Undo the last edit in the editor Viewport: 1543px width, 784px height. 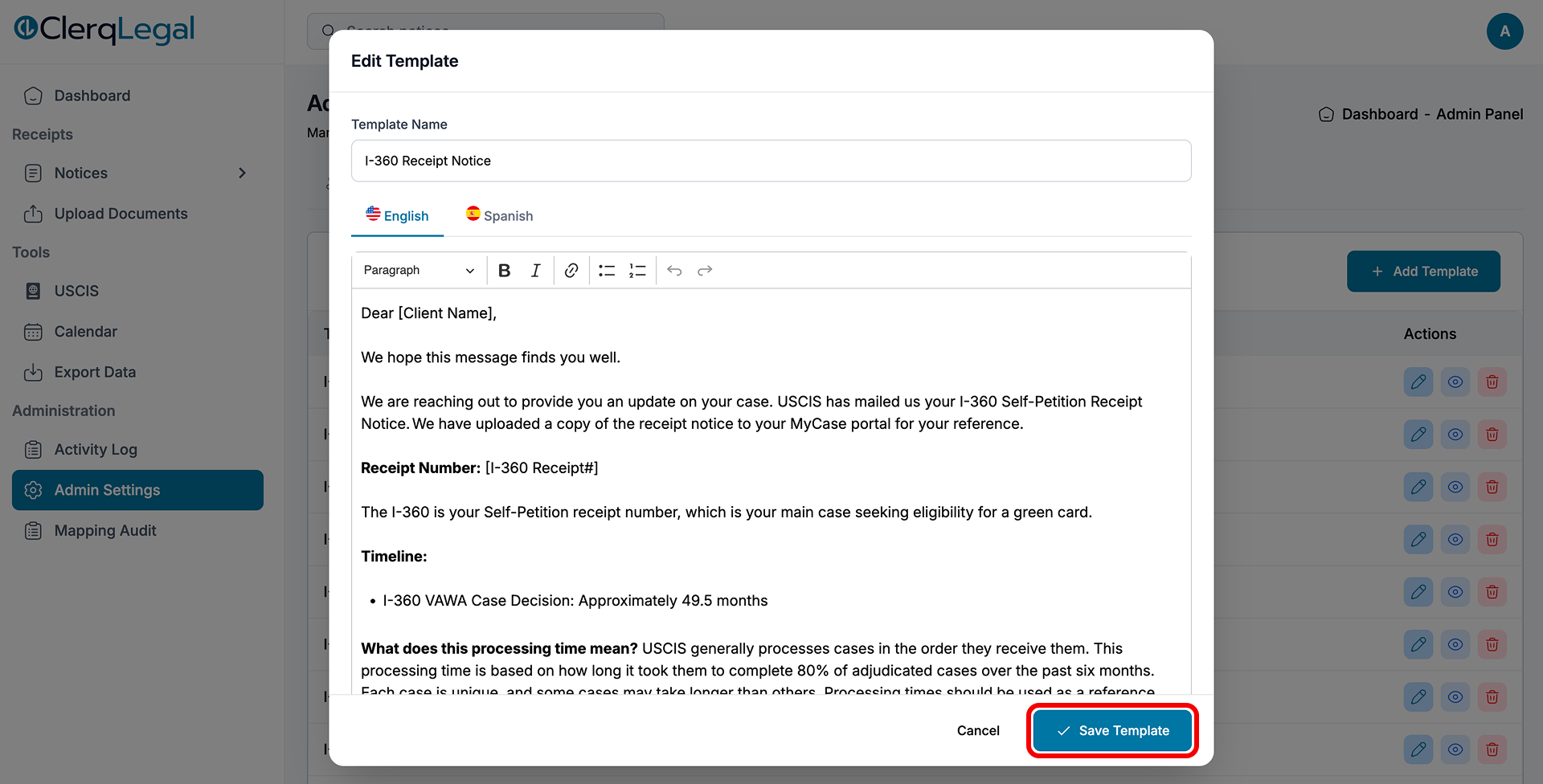point(674,271)
